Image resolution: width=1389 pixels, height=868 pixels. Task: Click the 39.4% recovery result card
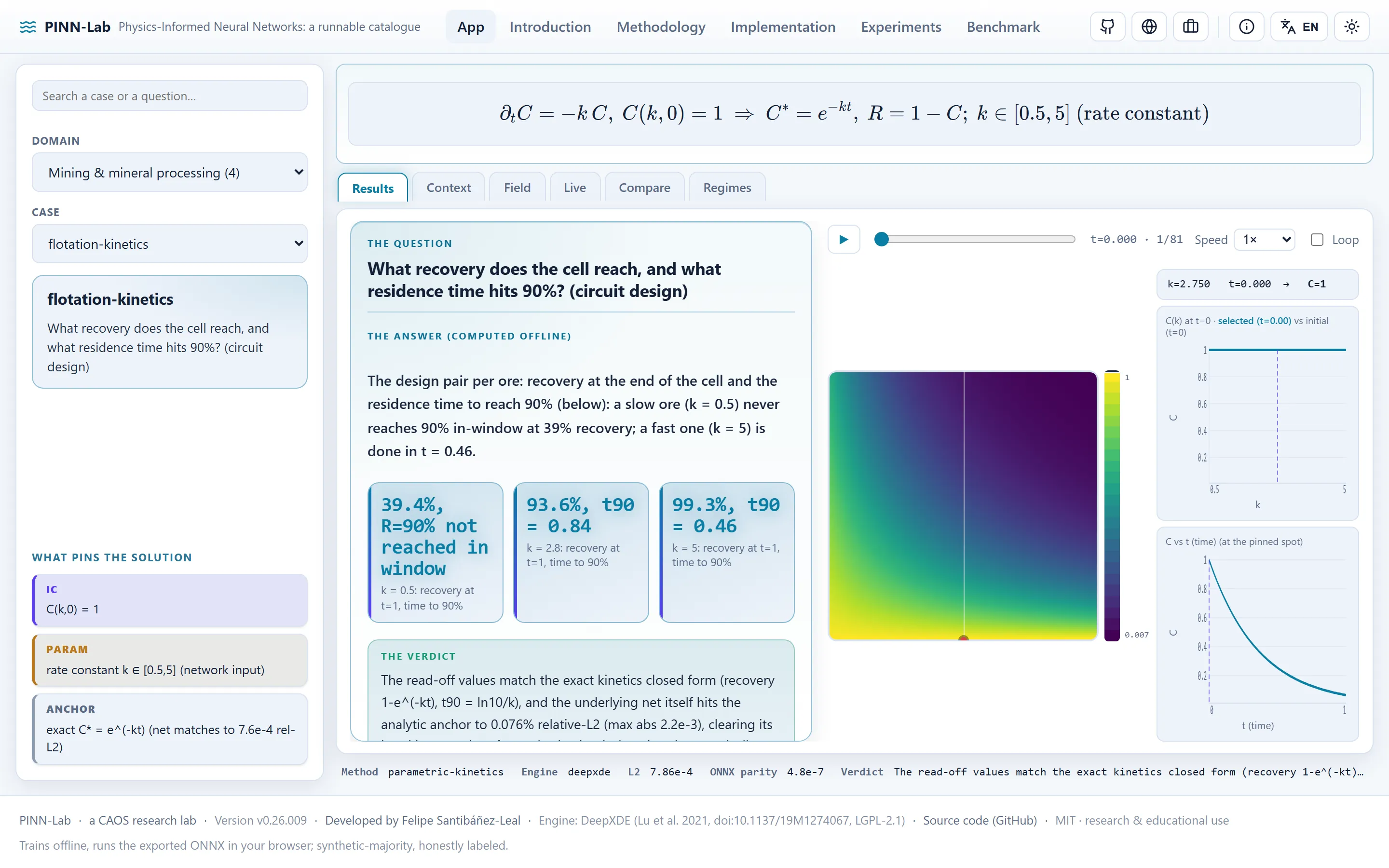click(x=435, y=552)
